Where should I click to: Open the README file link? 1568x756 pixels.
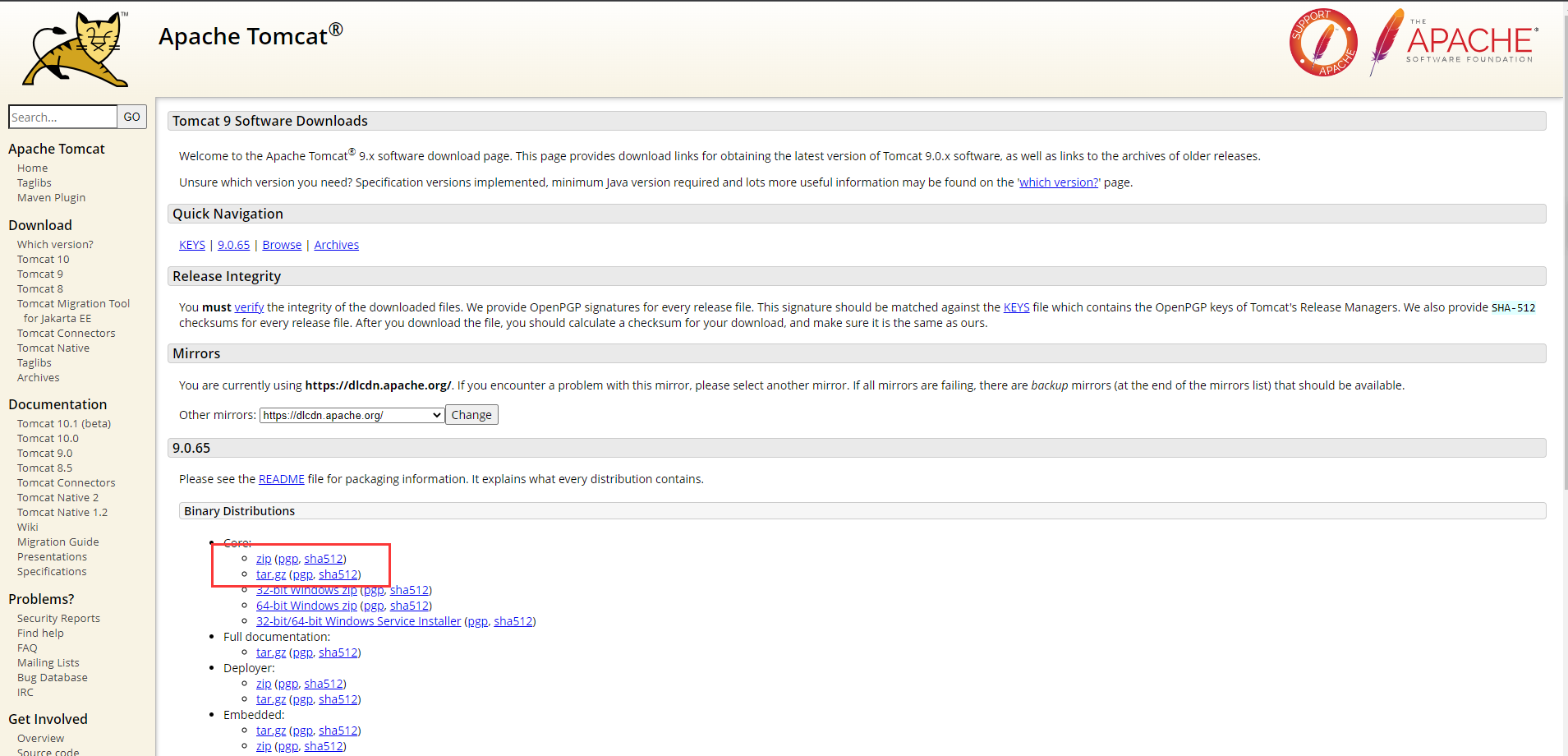coord(281,479)
